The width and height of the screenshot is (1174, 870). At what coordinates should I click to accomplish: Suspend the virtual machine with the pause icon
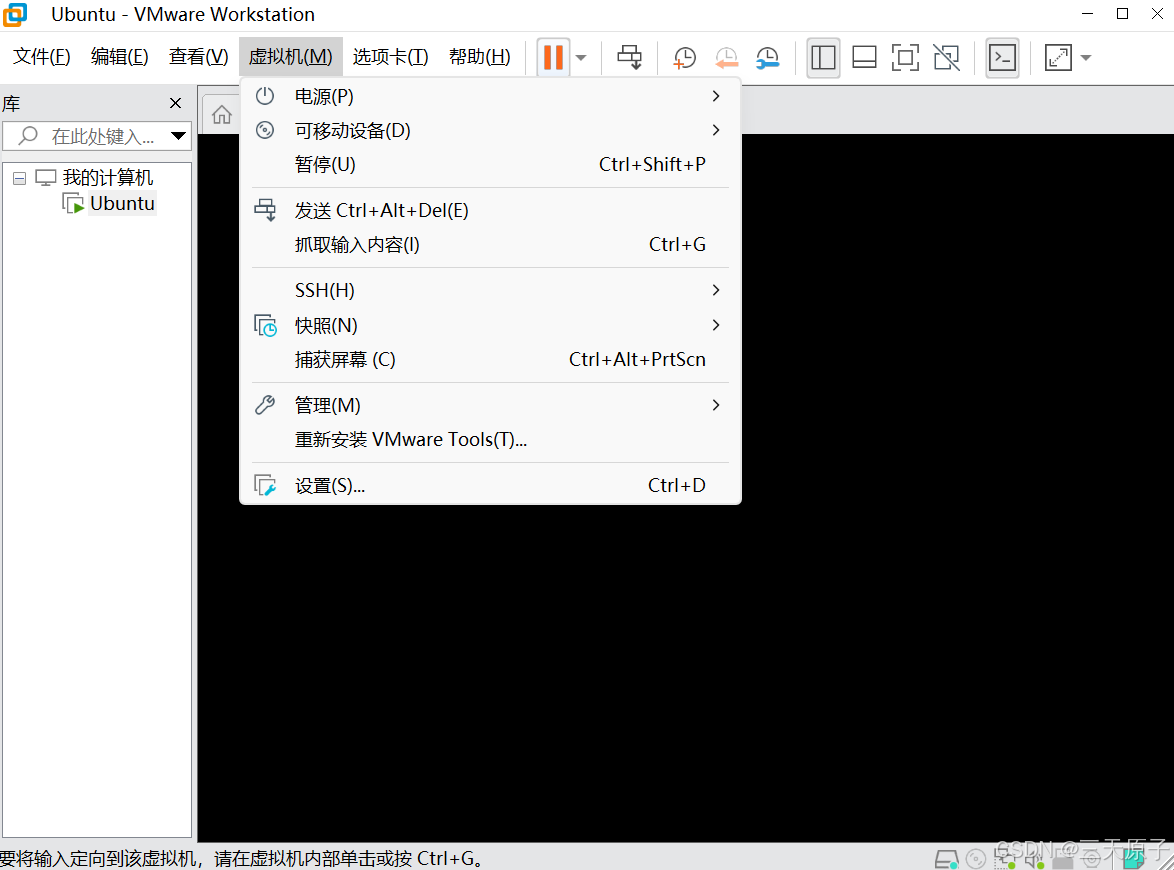point(553,57)
